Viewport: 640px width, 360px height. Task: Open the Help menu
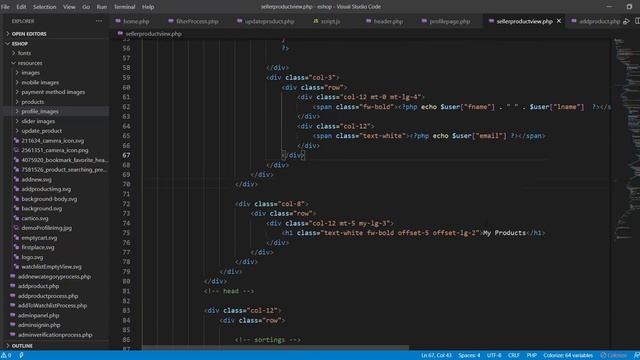coord(148,7)
